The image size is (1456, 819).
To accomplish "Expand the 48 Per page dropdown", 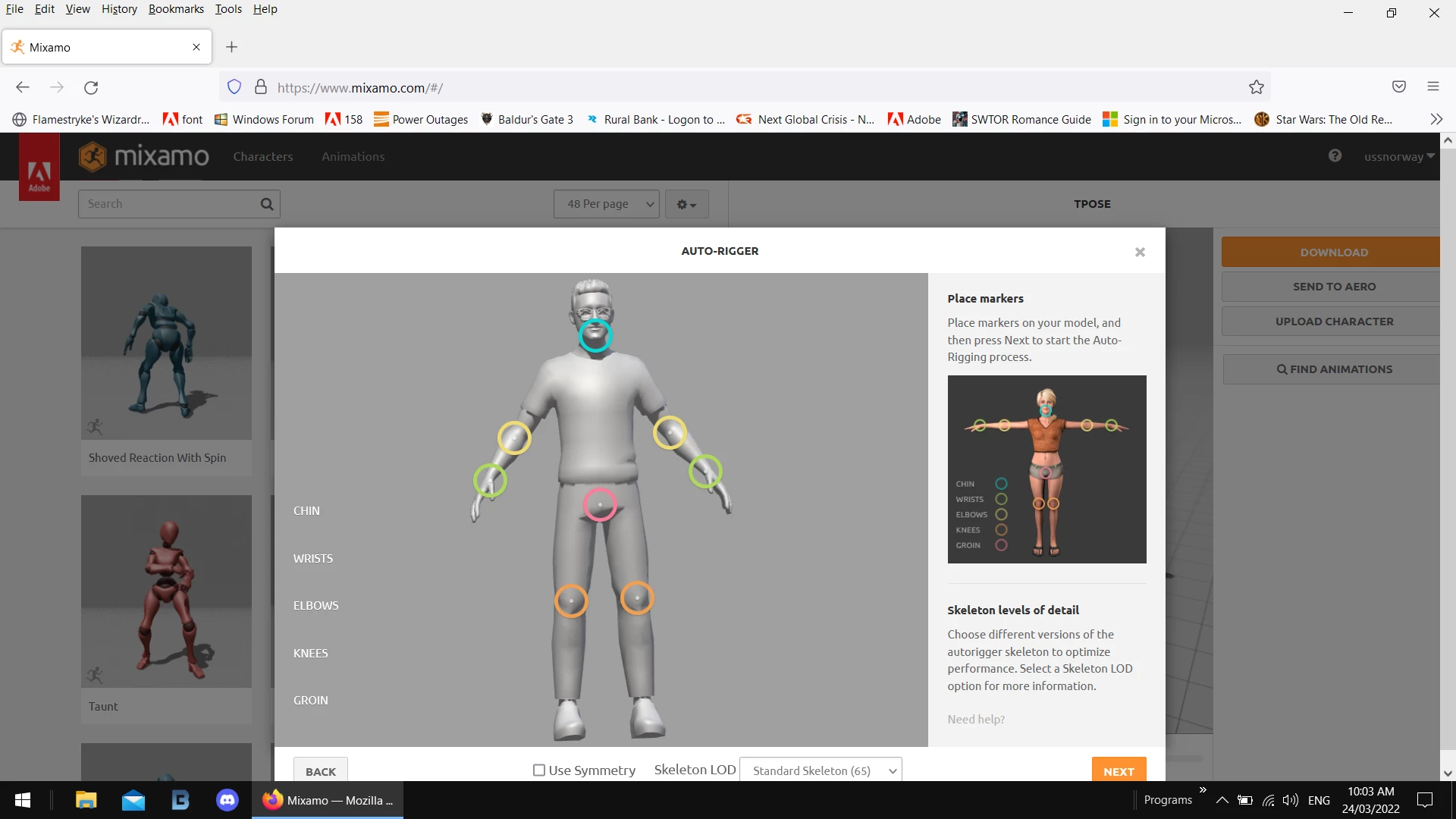I will click(x=607, y=204).
